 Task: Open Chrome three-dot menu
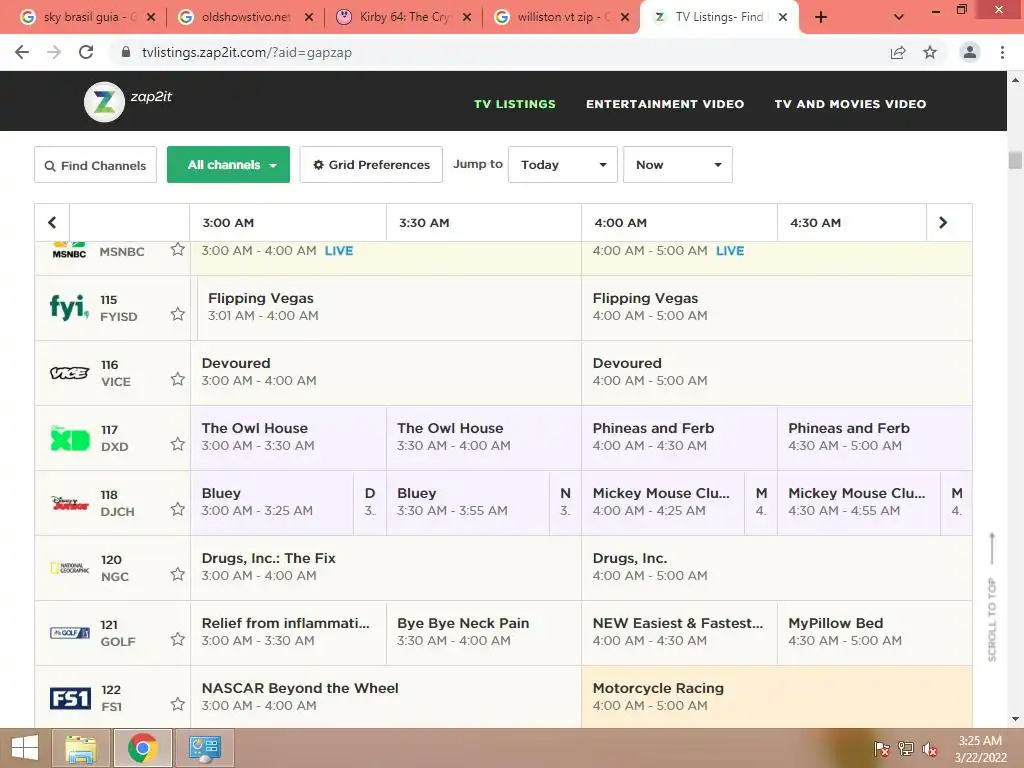pos(1002,52)
